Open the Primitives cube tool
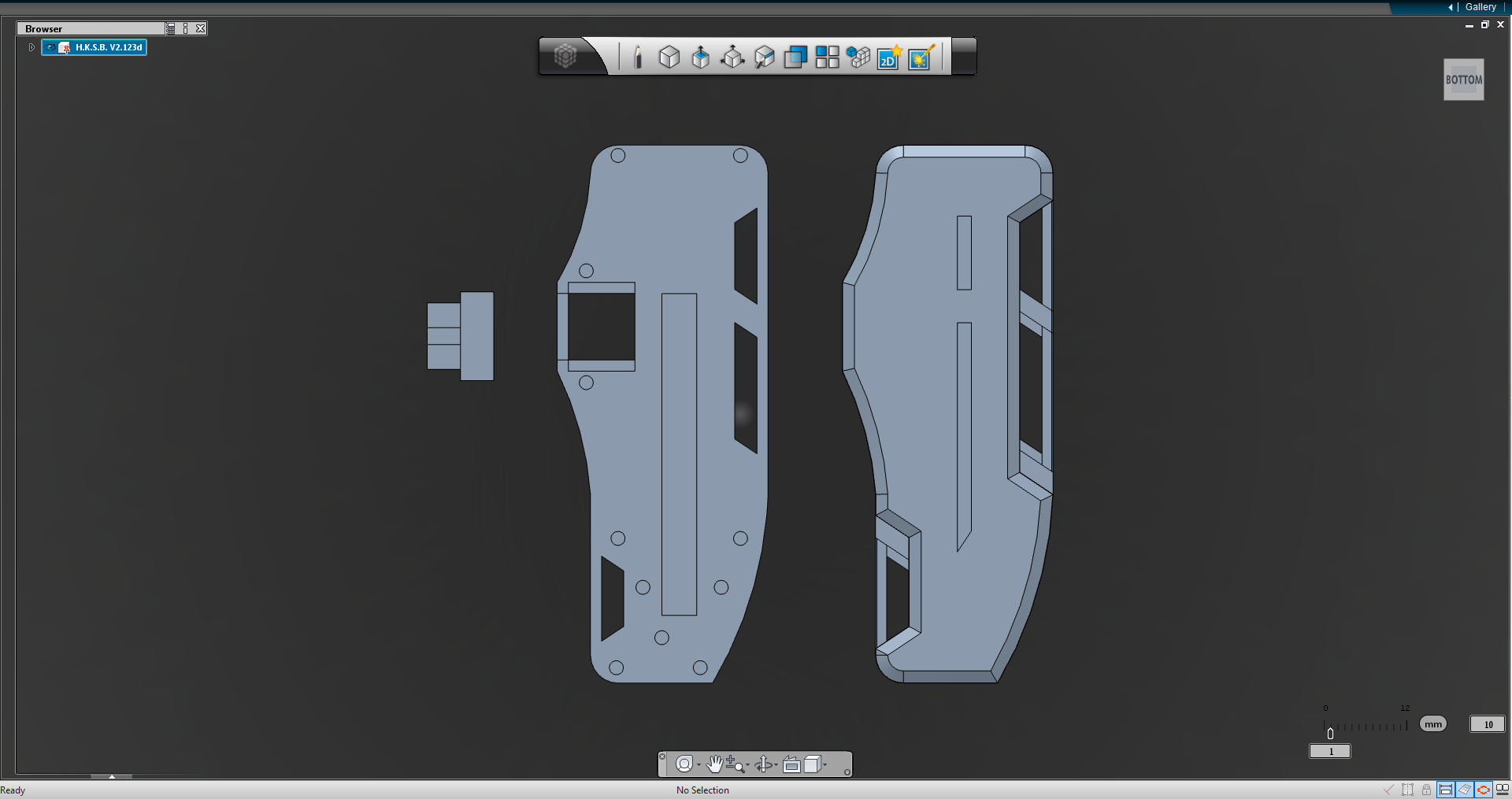 (669, 57)
